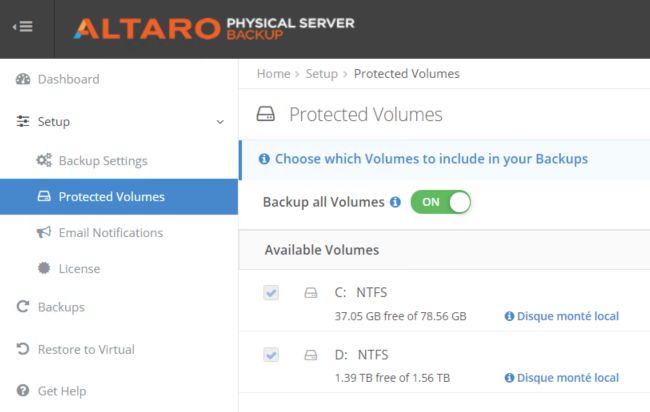Turn off the Backup all Volumes switch
650x412 pixels.
tap(440, 202)
